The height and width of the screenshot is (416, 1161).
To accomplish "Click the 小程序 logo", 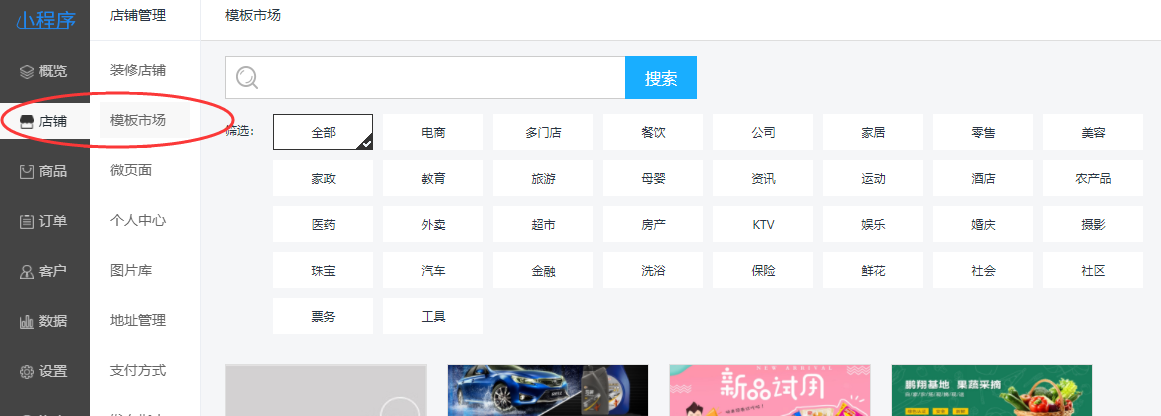I will coord(45,20).
